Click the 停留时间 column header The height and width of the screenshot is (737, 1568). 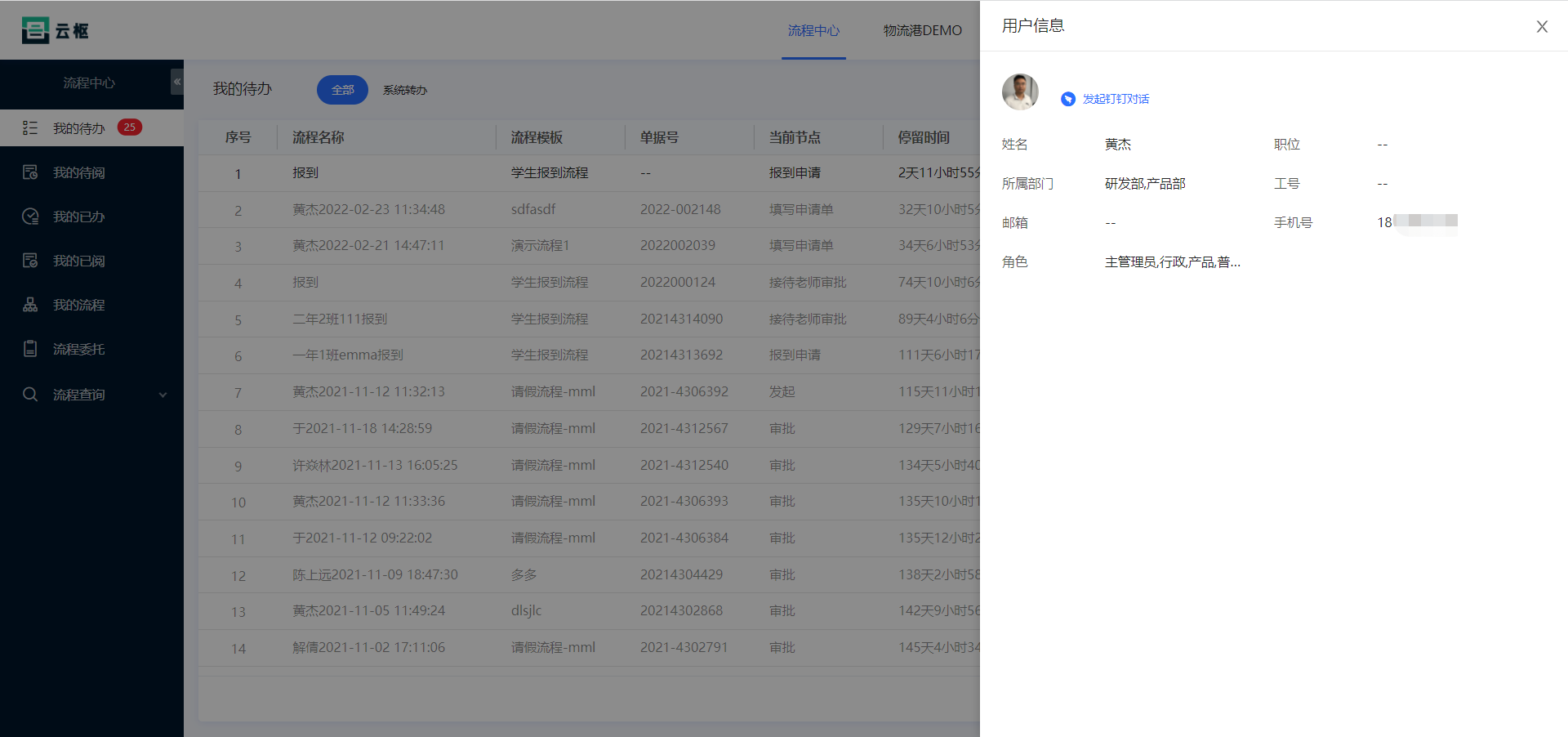(x=924, y=137)
